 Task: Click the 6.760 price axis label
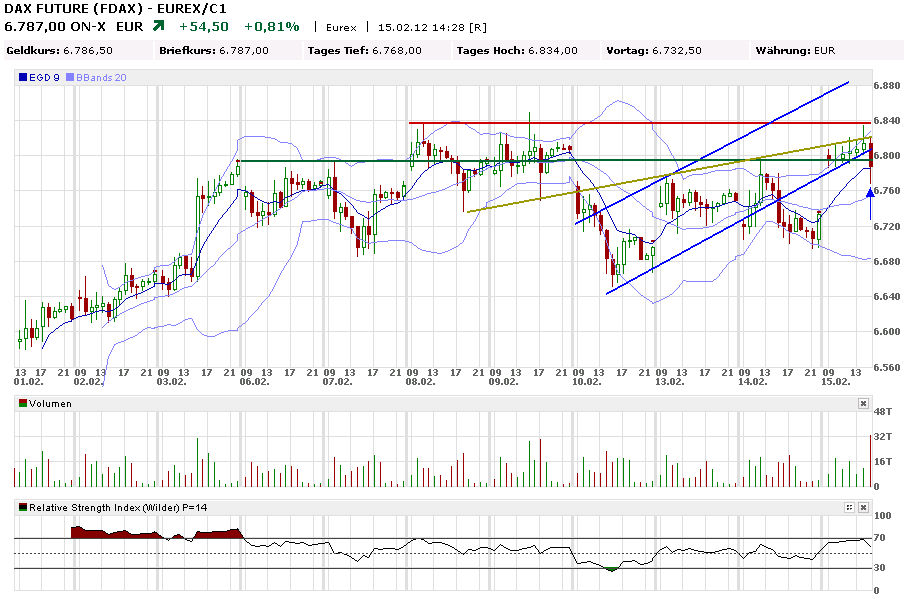(887, 191)
